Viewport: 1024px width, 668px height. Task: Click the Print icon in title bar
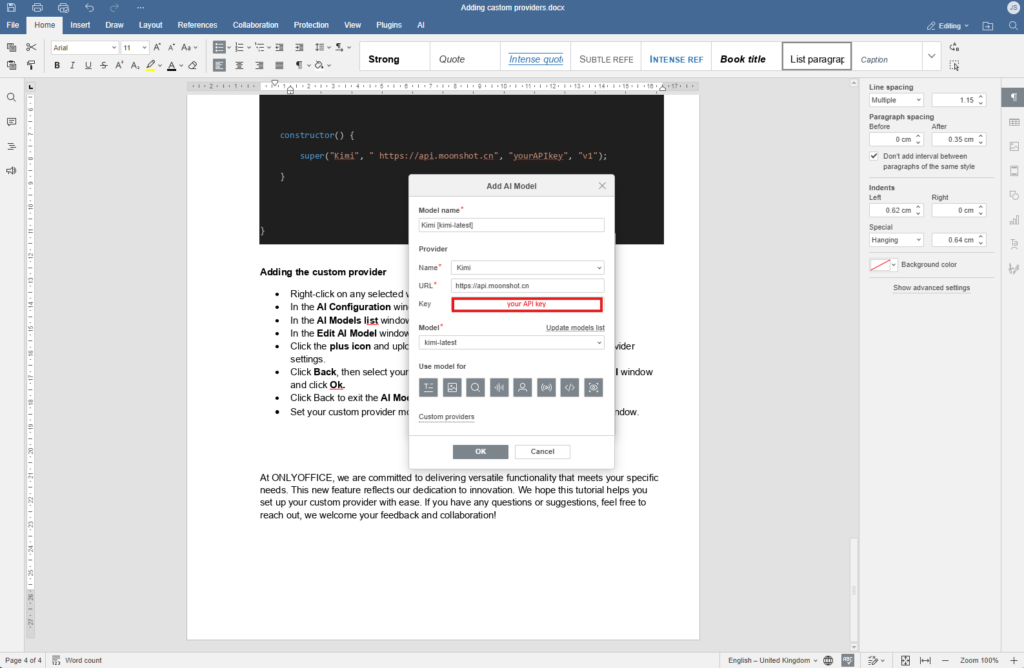point(37,8)
